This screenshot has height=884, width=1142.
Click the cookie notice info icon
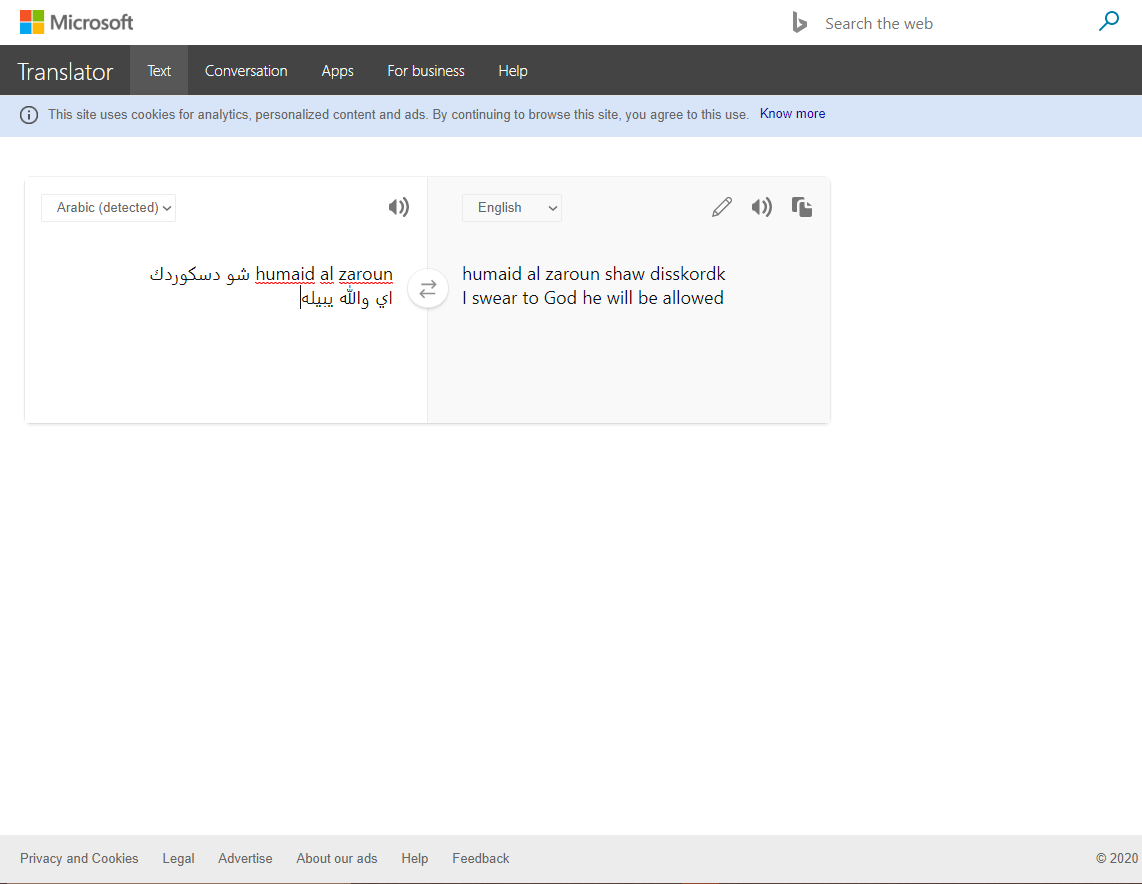[x=29, y=115]
